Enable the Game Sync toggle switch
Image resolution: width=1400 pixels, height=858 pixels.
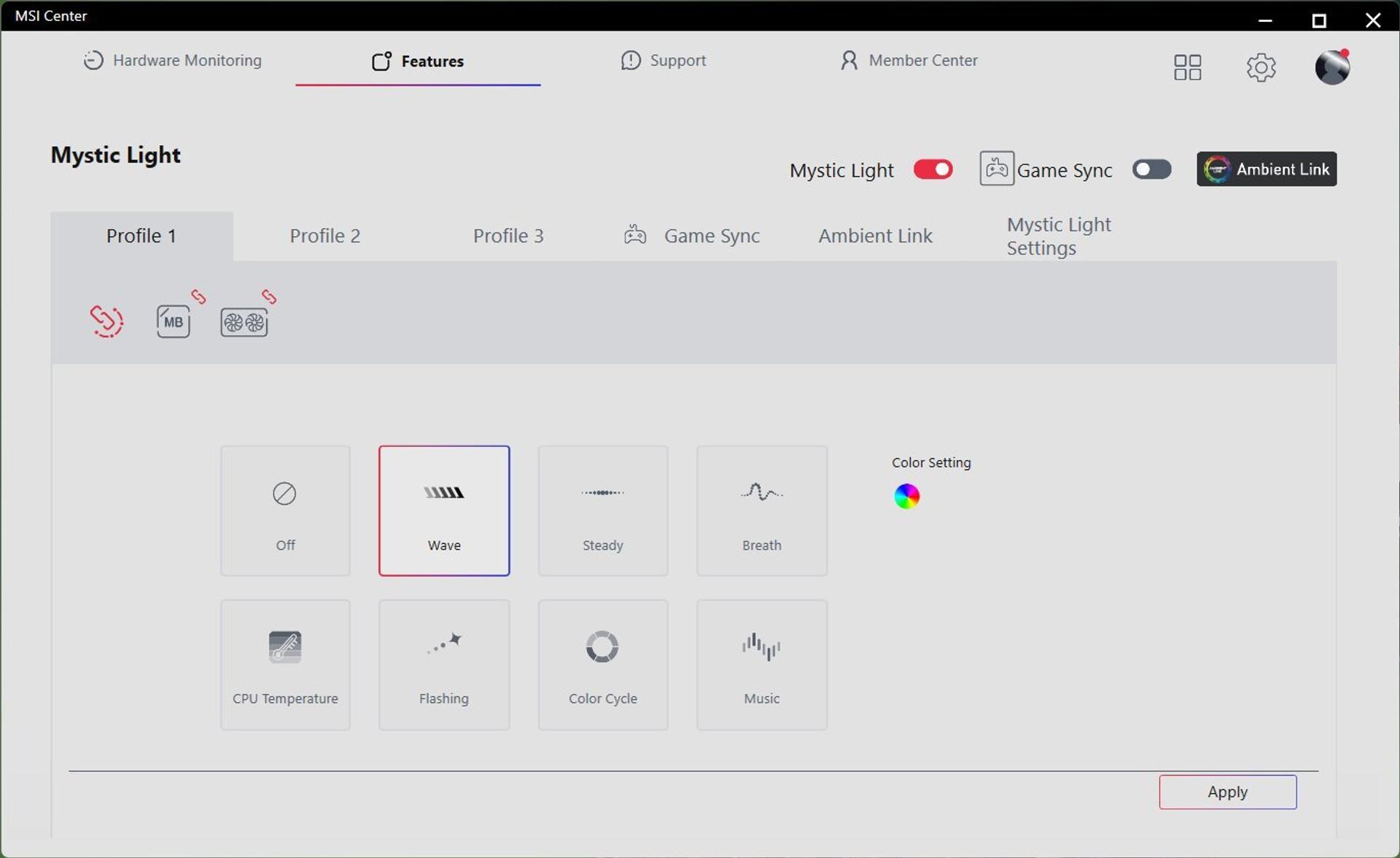[1152, 169]
